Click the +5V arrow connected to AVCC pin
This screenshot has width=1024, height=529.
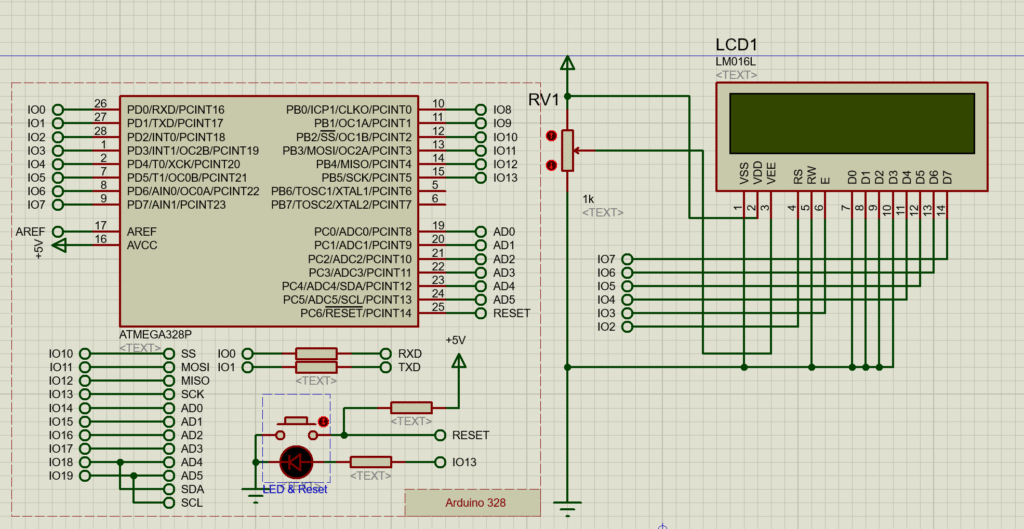(59, 245)
